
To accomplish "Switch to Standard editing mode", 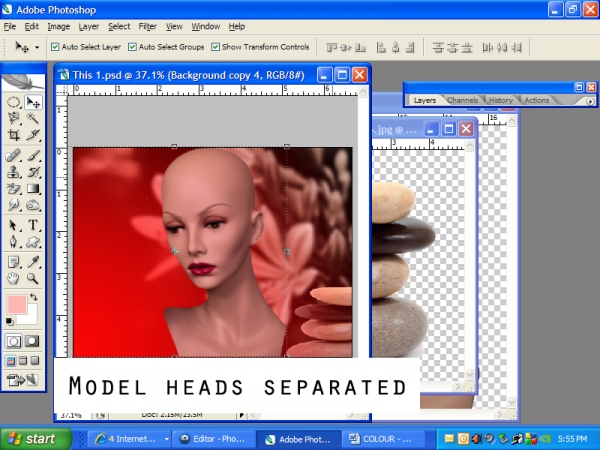I will (x=14, y=341).
